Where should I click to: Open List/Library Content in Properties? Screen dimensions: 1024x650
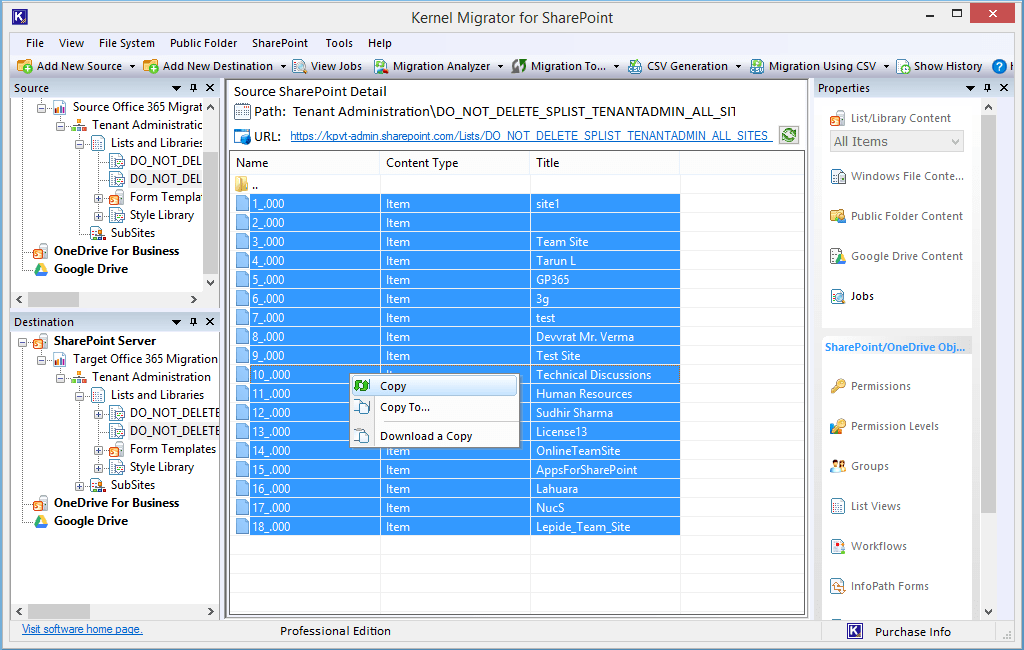pyautogui.click(x=892, y=118)
